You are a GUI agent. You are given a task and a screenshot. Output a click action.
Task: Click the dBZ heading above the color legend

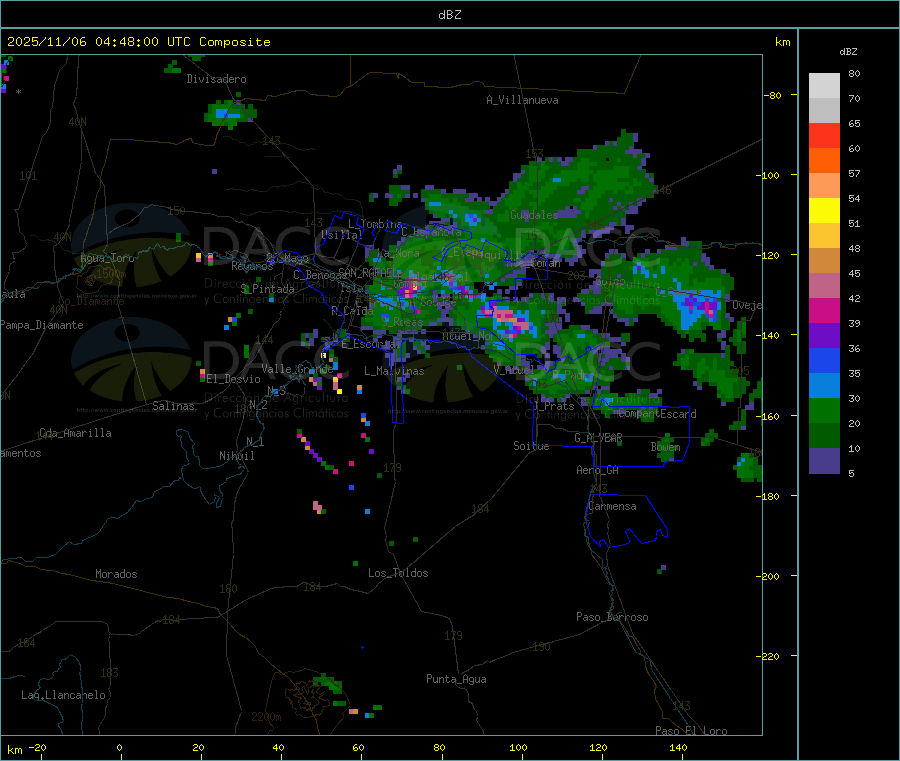[848, 52]
